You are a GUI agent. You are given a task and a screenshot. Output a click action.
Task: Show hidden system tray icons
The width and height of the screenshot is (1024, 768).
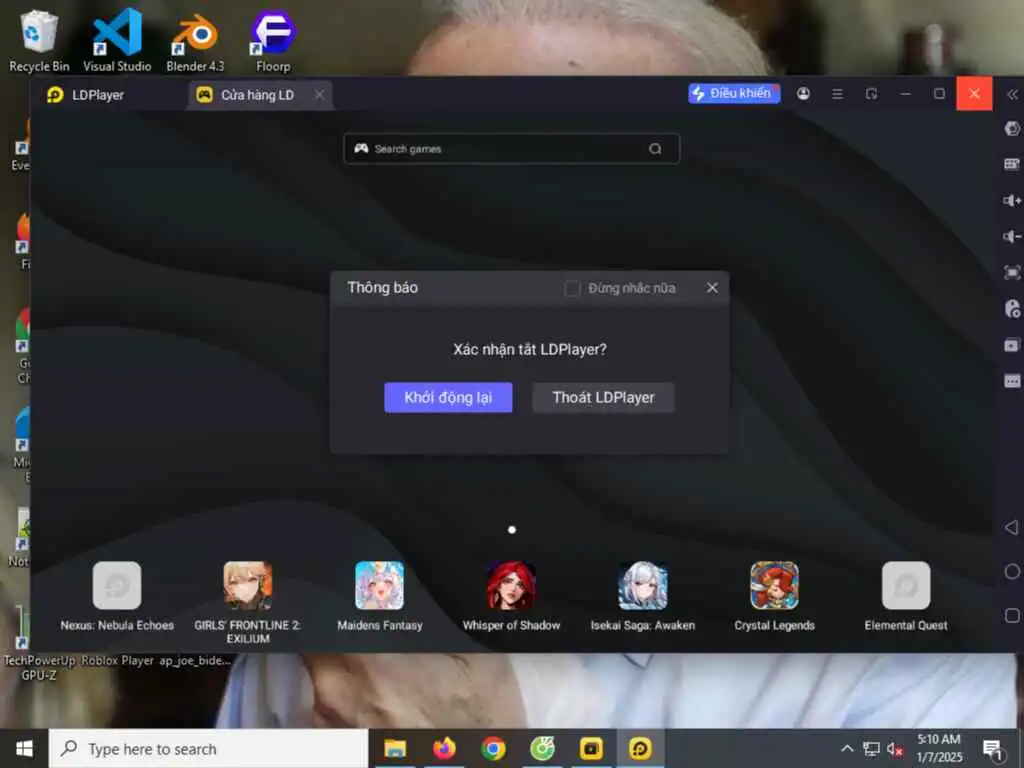tap(847, 748)
